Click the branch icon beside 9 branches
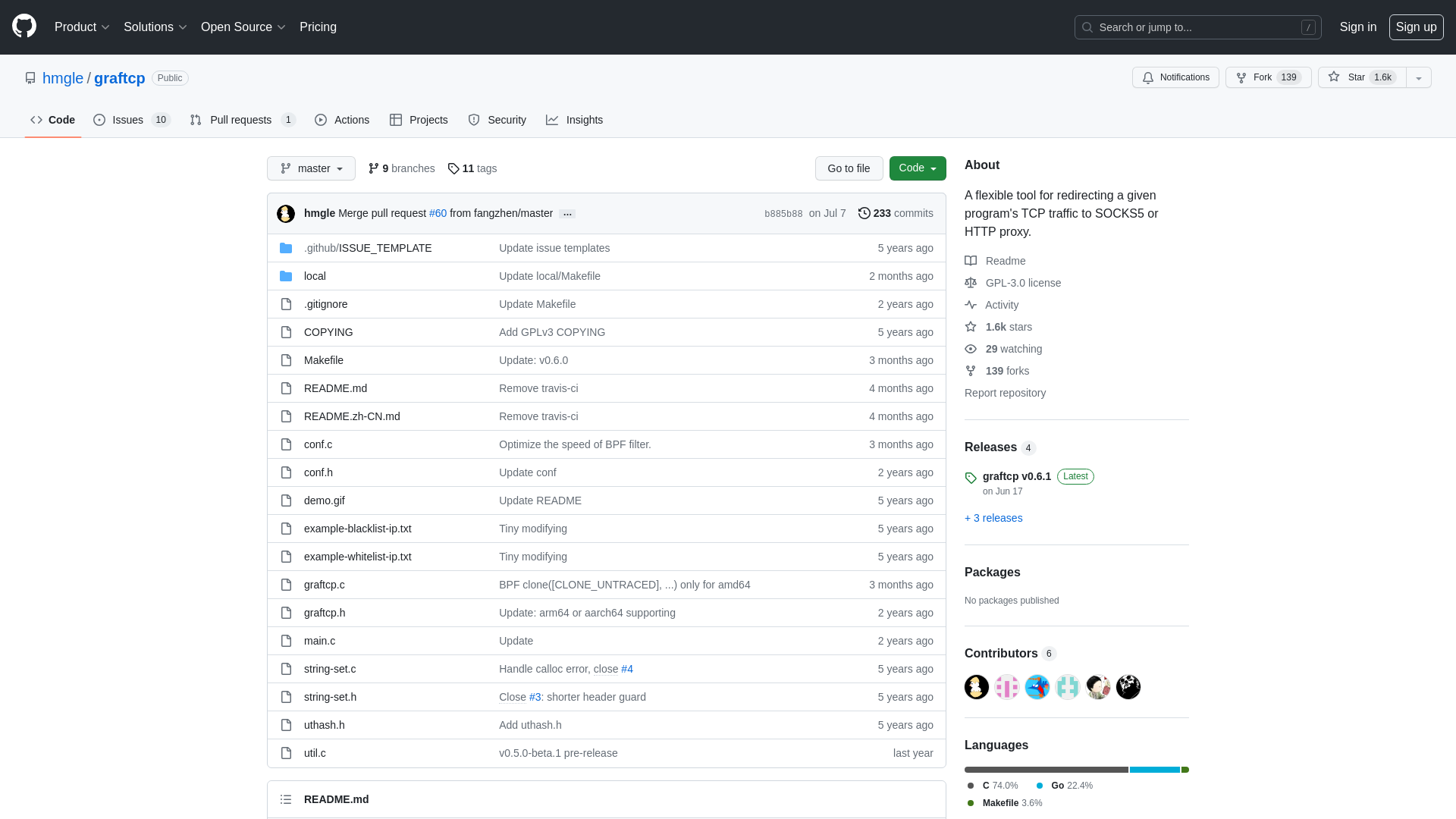This screenshot has height=819, width=1456. (374, 168)
